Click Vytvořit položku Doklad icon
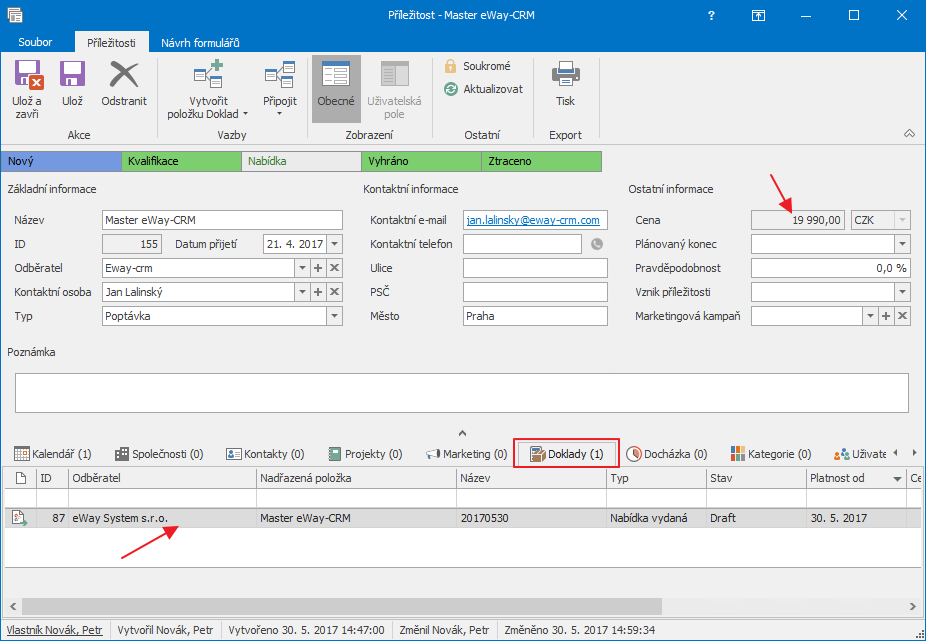This screenshot has width=926, height=641. (208, 74)
